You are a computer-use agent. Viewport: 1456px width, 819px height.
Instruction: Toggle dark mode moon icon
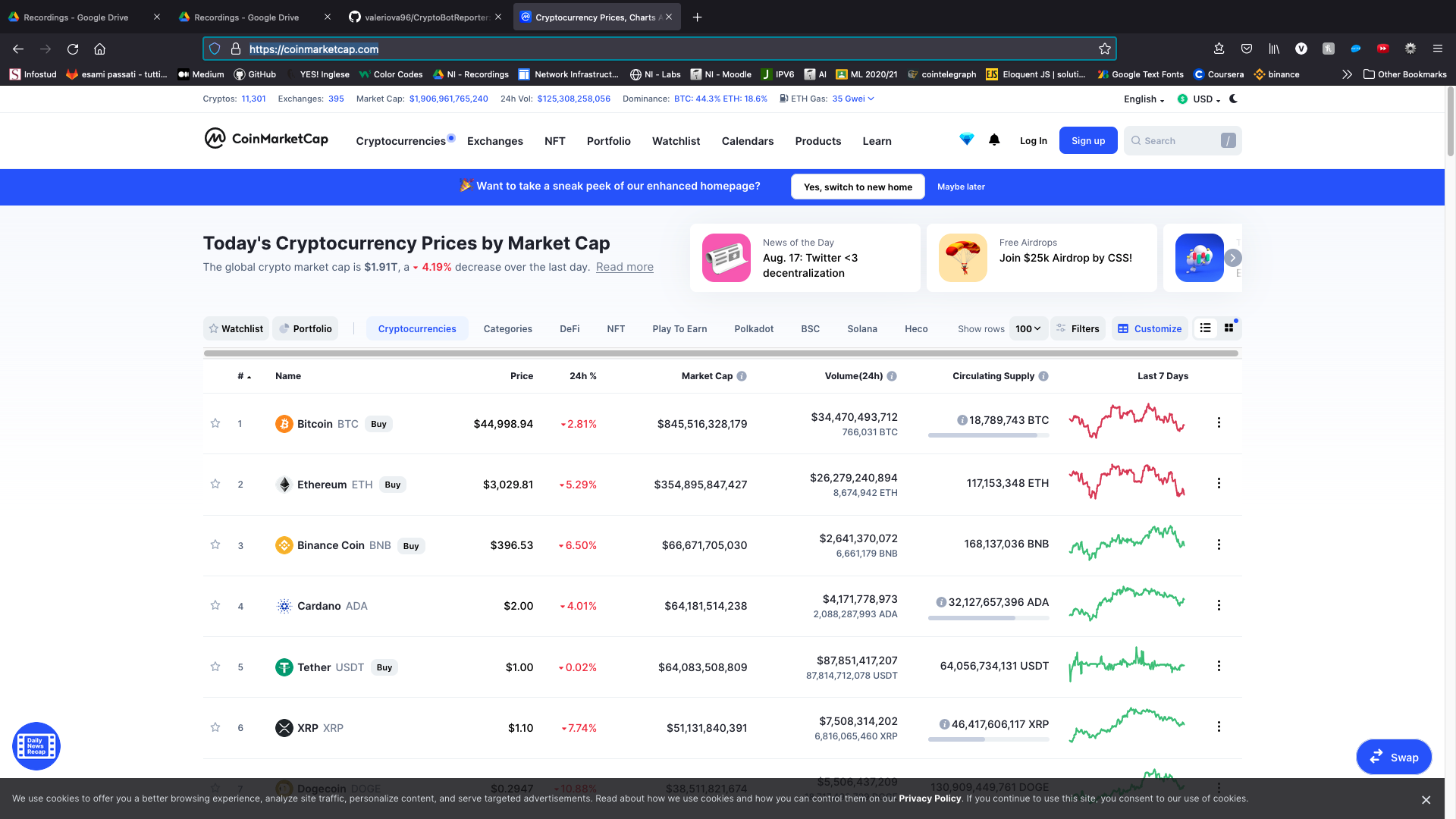[1234, 99]
